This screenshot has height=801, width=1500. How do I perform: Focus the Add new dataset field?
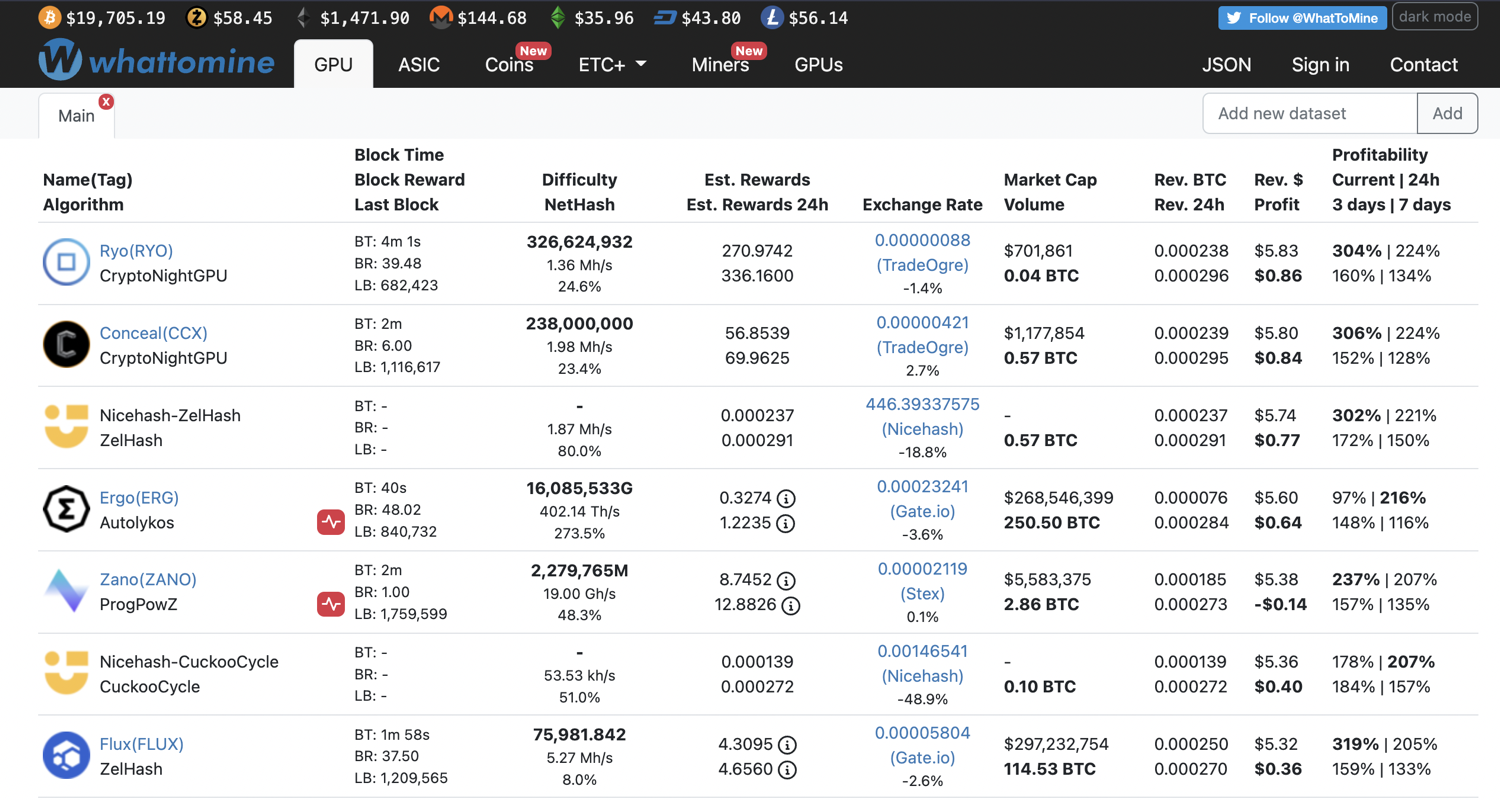tap(1309, 113)
